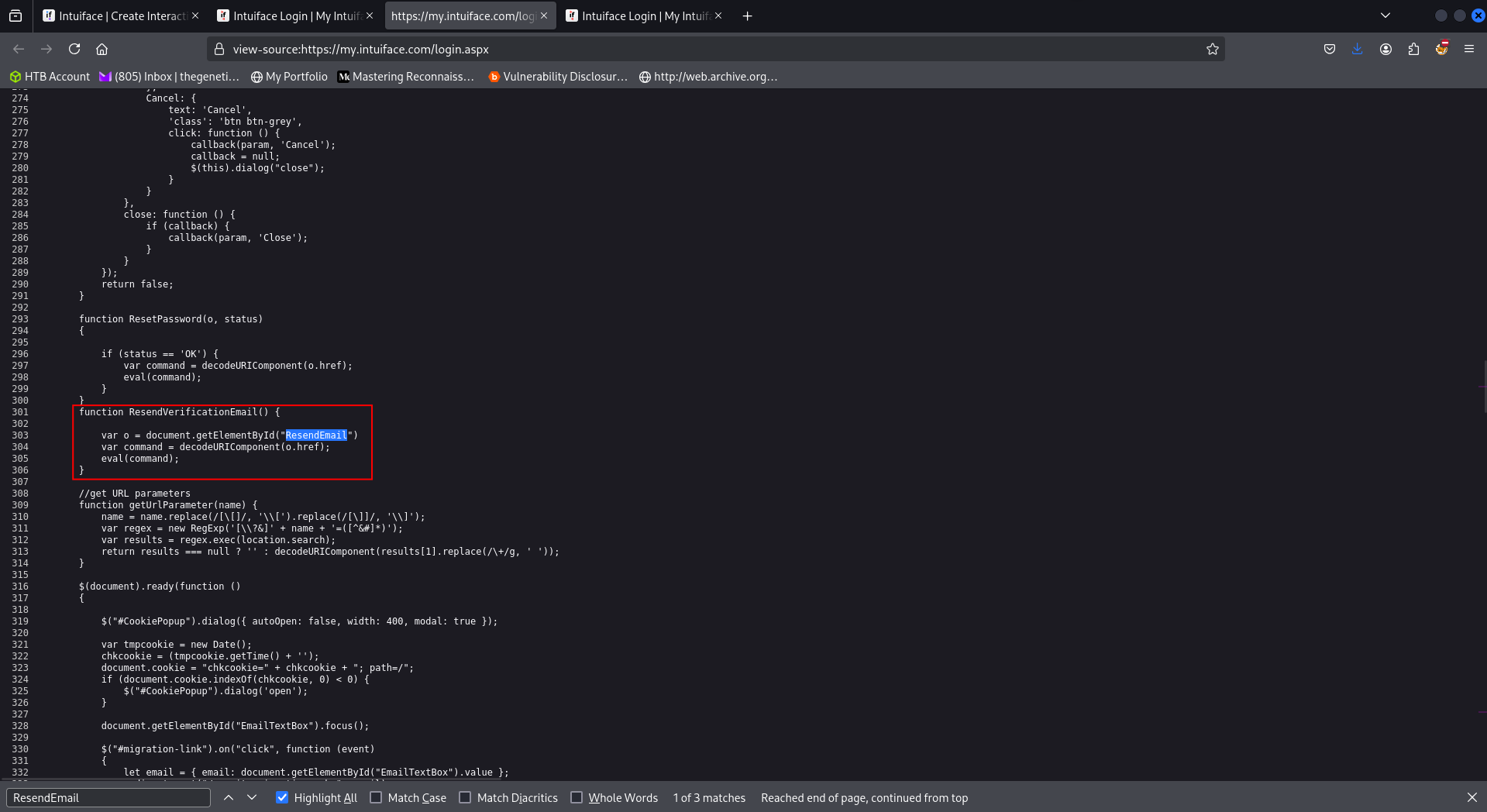Uncheck the Highlight All checkbox
Screen dimensions: 1487x812
[282, 797]
